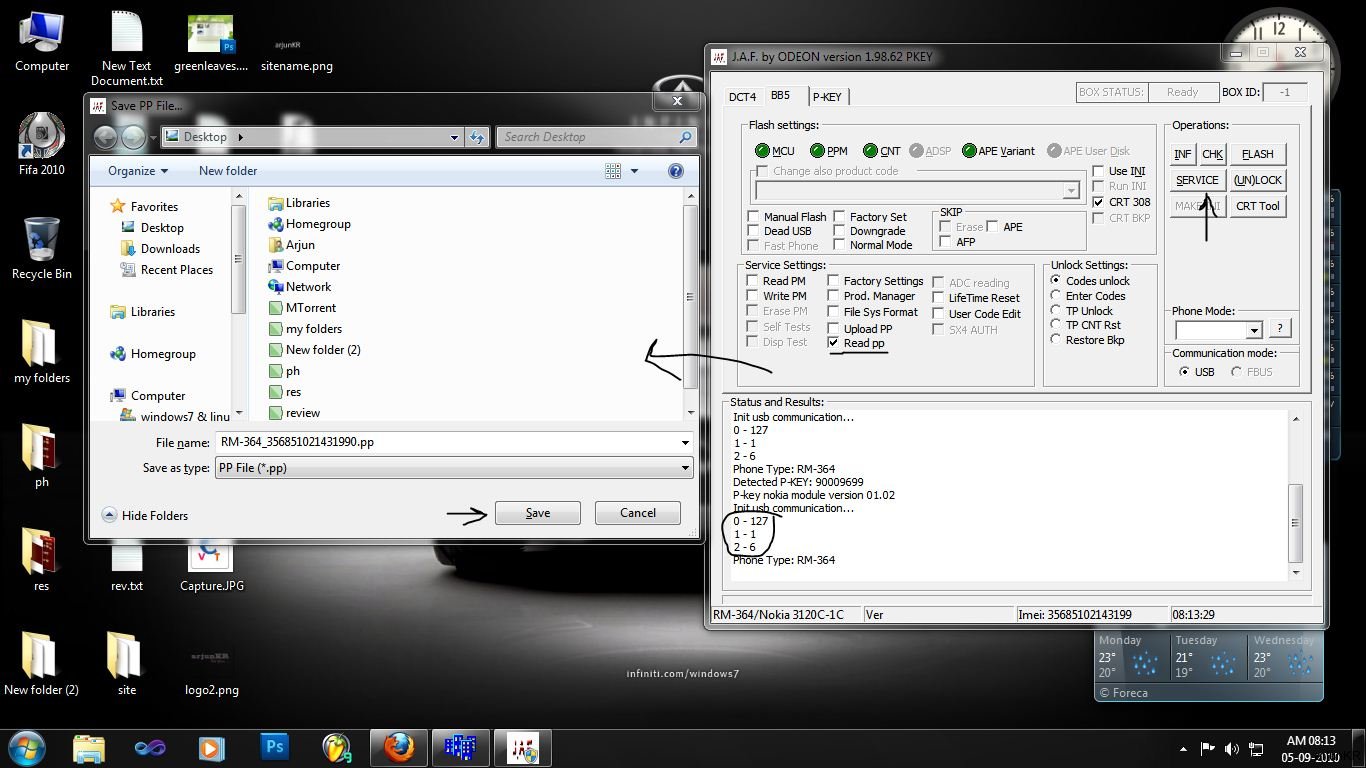Open the Start menu orb
The image size is (1366, 768).
26,747
